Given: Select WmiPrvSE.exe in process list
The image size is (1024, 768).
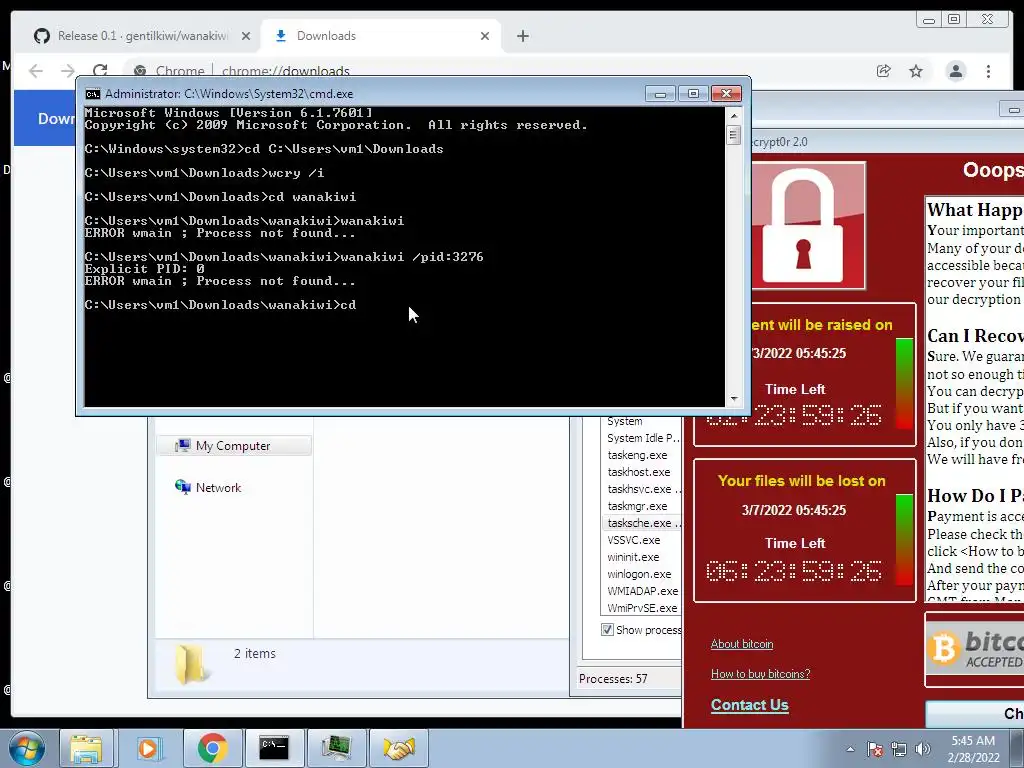Looking at the screenshot, I should tap(642, 608).
